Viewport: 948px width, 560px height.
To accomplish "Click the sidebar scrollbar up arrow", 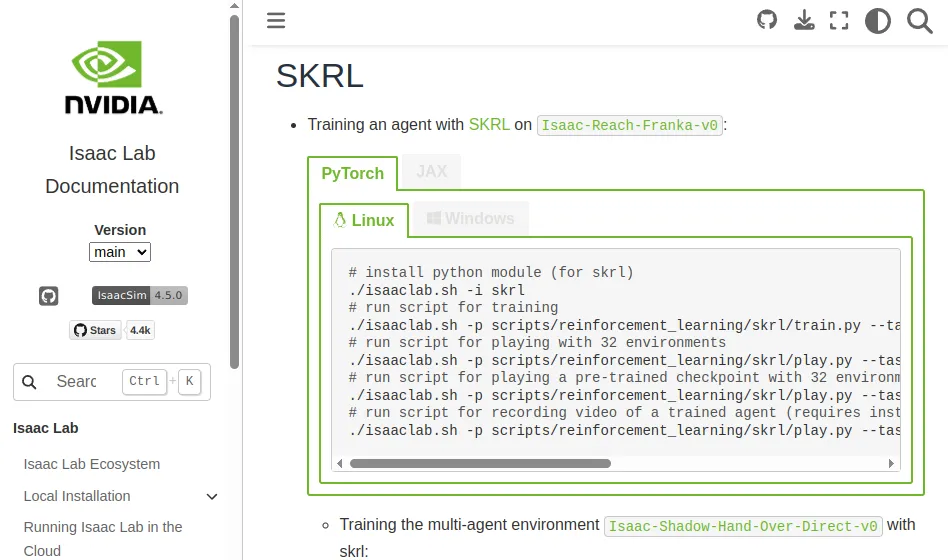I will (235, 5).
